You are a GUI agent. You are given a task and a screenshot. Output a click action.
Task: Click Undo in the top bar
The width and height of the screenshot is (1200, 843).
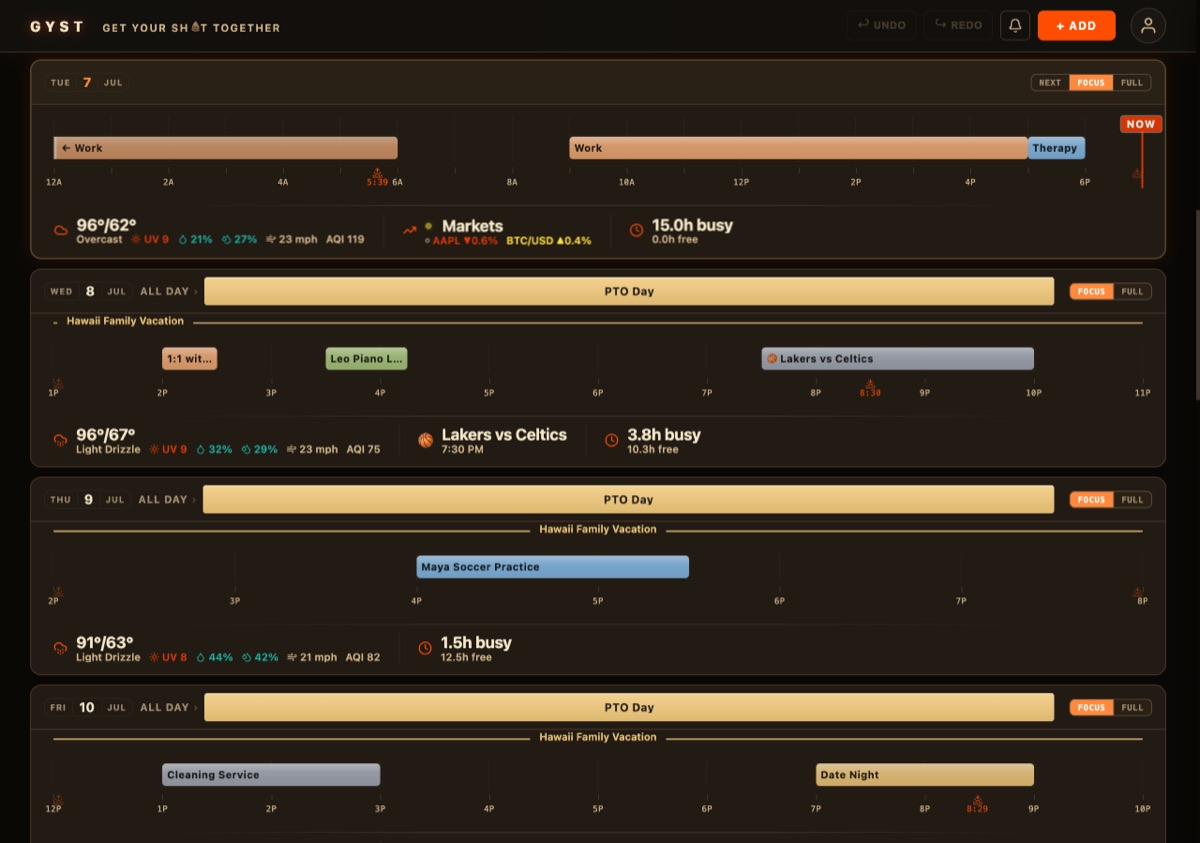click(881, 25)
